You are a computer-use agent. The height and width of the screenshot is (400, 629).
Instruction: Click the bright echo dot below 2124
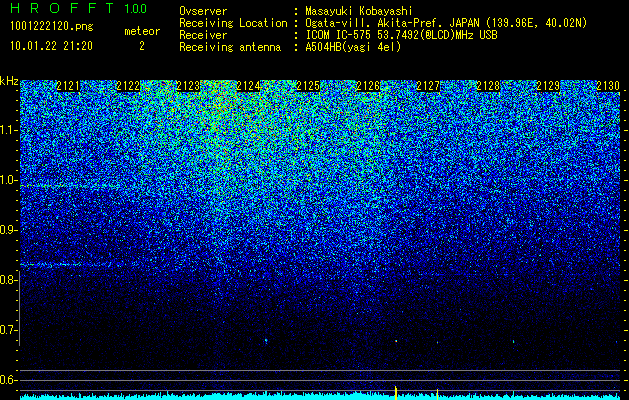pos(266,341)
